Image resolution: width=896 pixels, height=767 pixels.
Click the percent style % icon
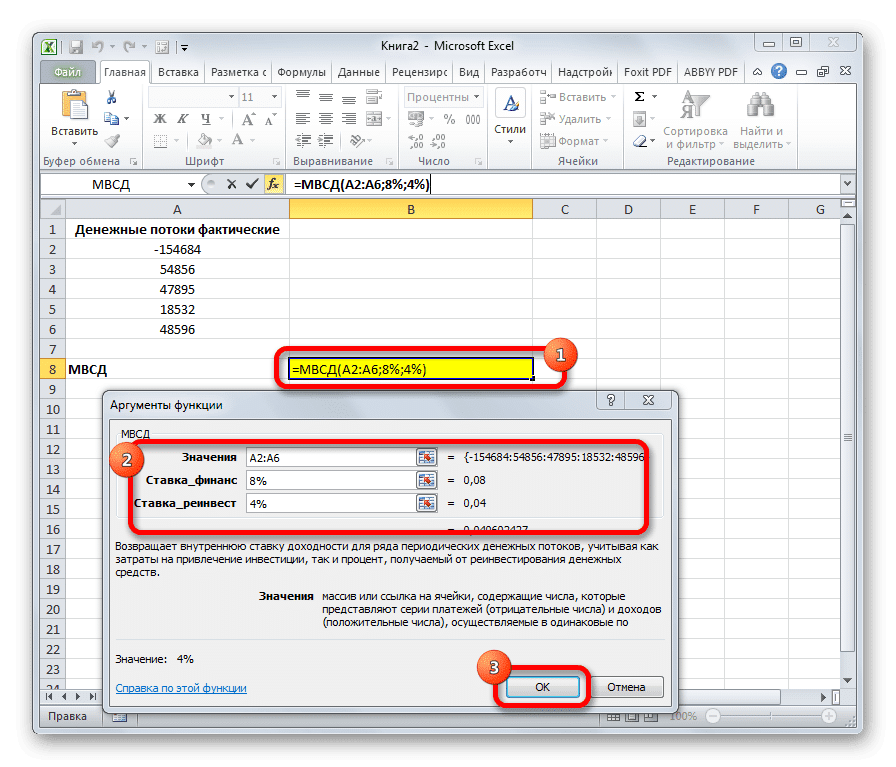[x=450, y=119]
